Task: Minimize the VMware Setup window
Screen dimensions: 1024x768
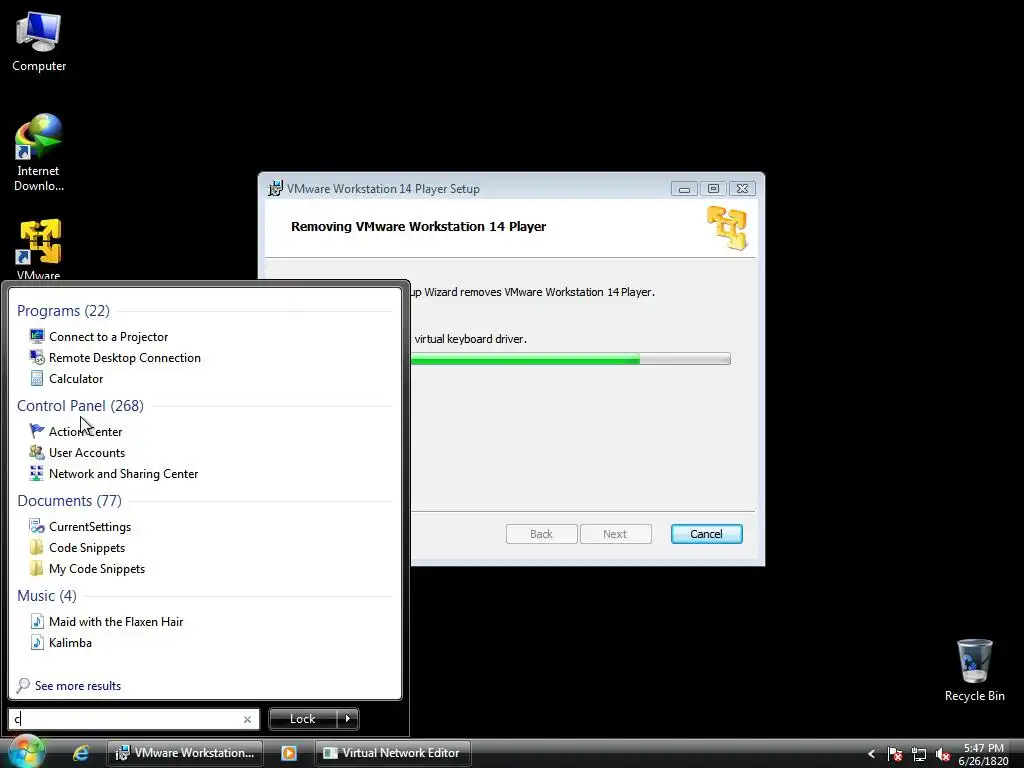Action: tap(684, 189)
